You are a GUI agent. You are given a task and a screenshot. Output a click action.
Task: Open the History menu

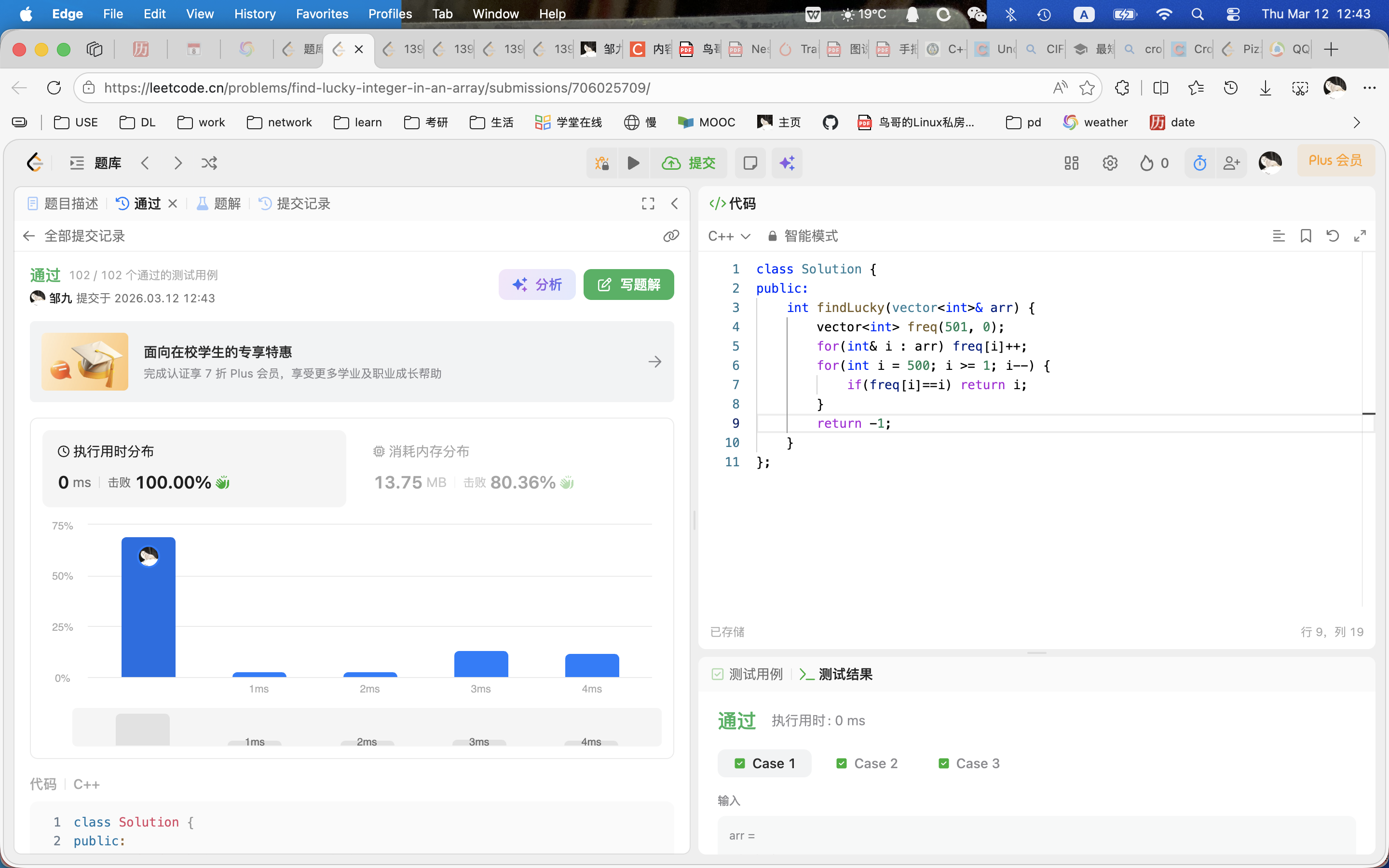pos(255,14)
